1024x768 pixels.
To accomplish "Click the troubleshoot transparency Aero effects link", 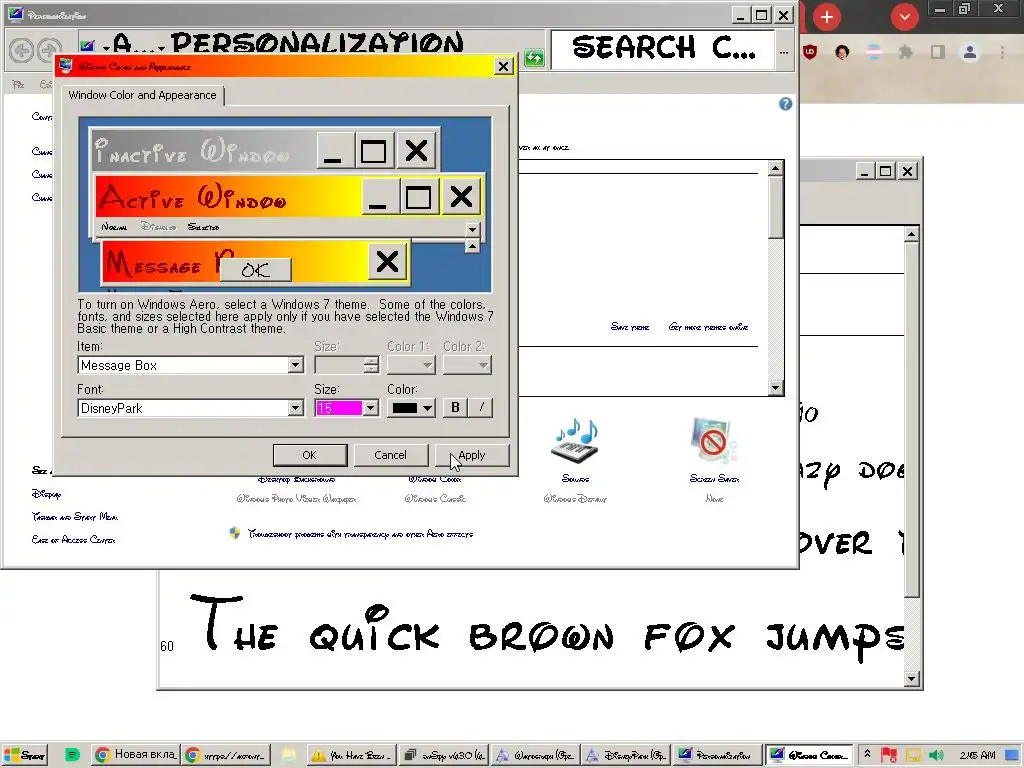I will 360,534.
